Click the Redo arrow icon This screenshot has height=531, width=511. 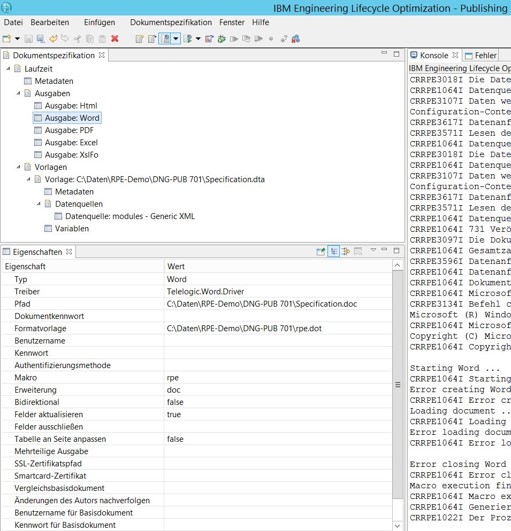coord(65,39)
